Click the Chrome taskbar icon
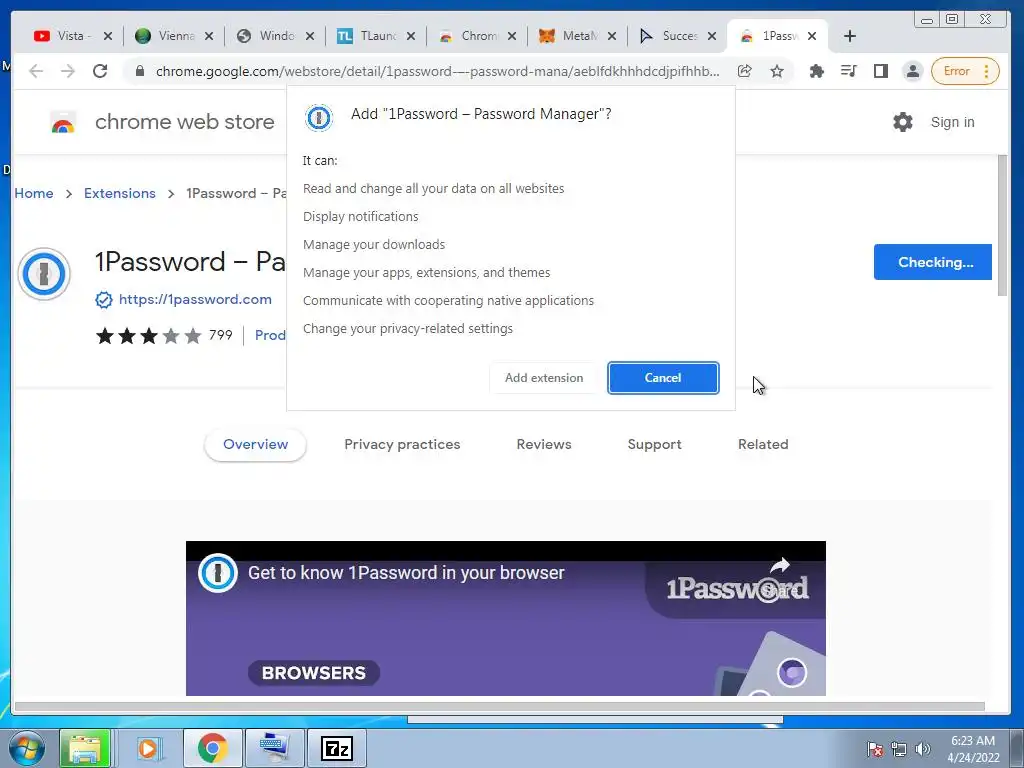 212,748
